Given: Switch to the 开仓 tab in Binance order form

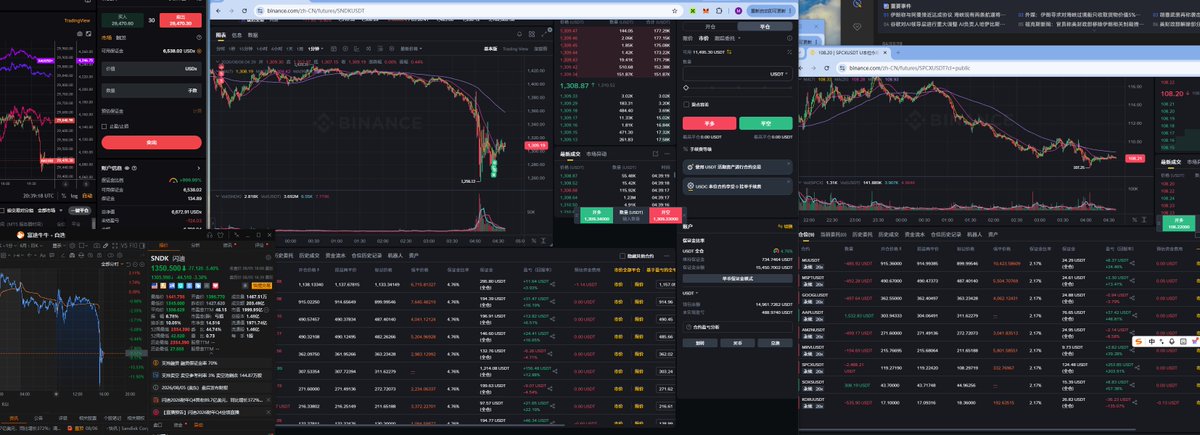Looking at the screenshot, I should coord(710,27).
